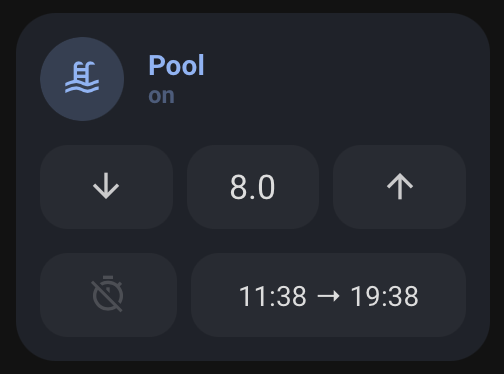Edit the 11:38 start time range
The height and width of the screenshot is (374, 504).
[x=328, y=295]
